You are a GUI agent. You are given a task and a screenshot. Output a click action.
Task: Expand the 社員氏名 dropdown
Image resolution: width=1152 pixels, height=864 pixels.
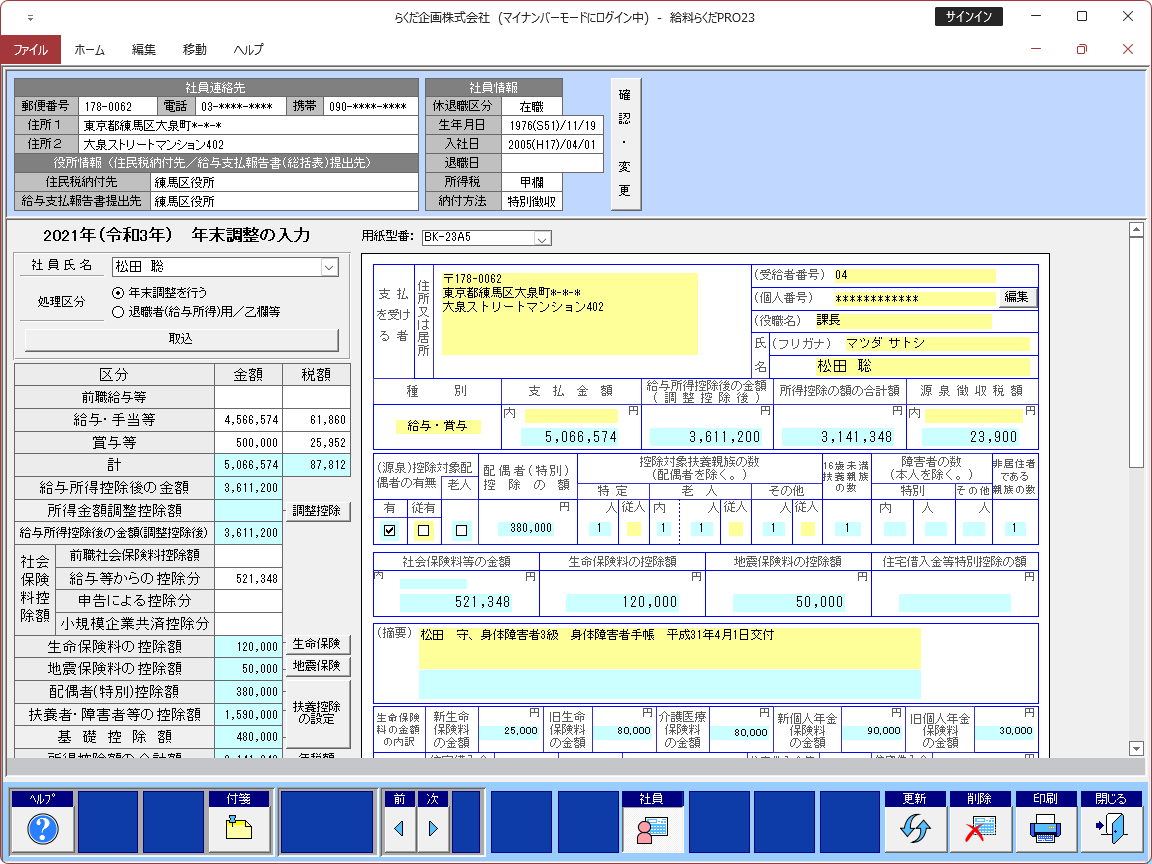[x=329, y=267]
